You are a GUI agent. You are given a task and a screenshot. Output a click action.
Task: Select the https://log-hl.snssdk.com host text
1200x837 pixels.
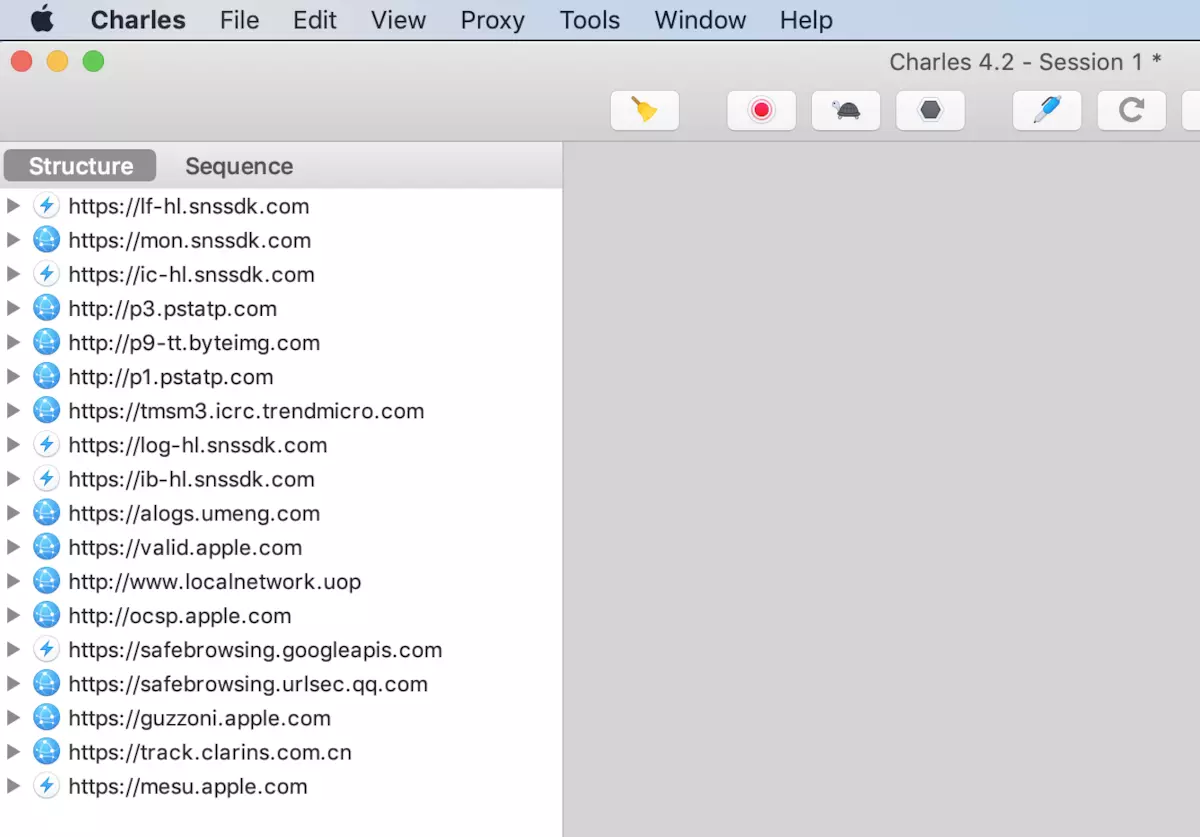pos(198,445)
